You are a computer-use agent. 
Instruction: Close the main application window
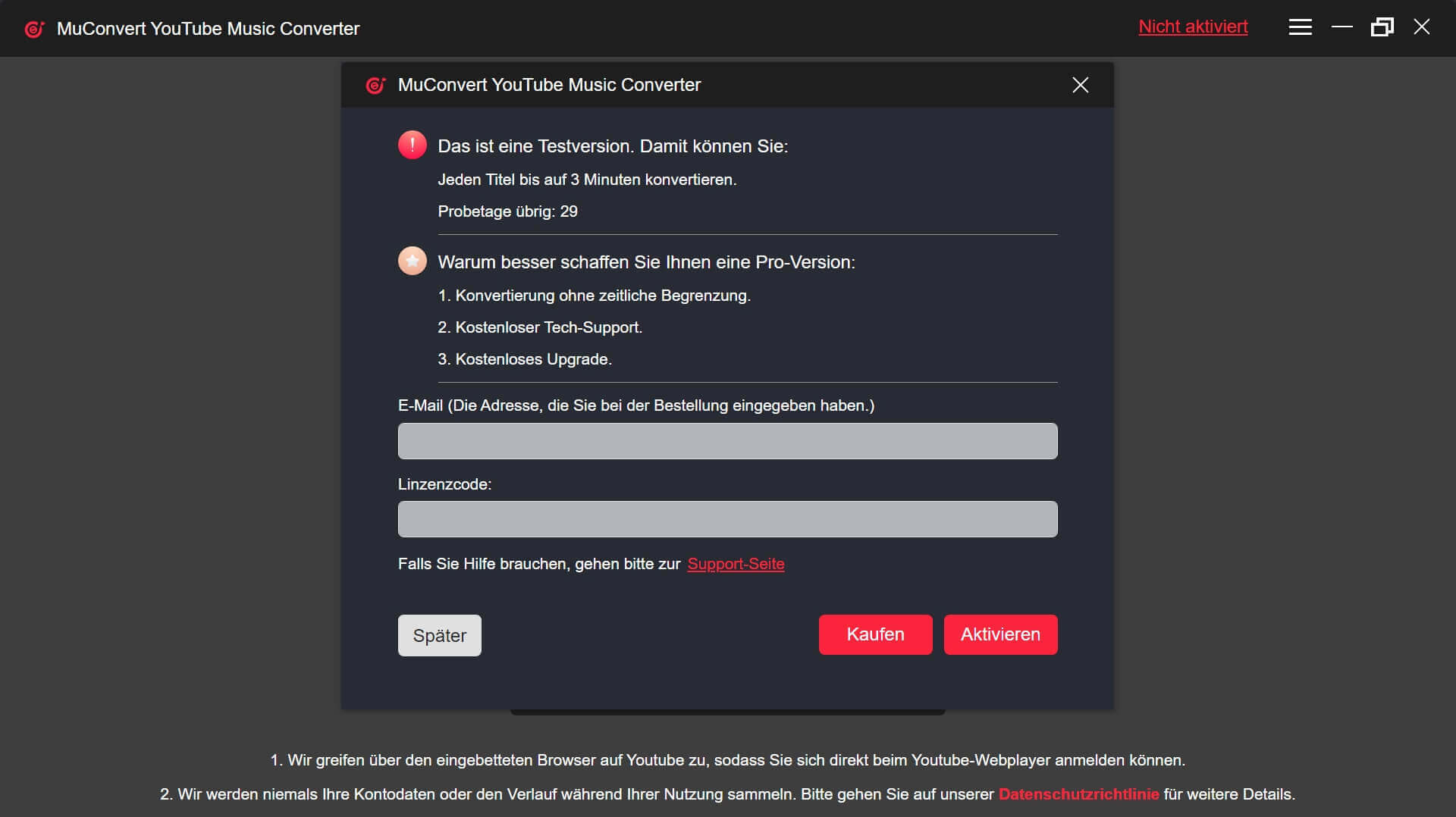(1422, 27)
